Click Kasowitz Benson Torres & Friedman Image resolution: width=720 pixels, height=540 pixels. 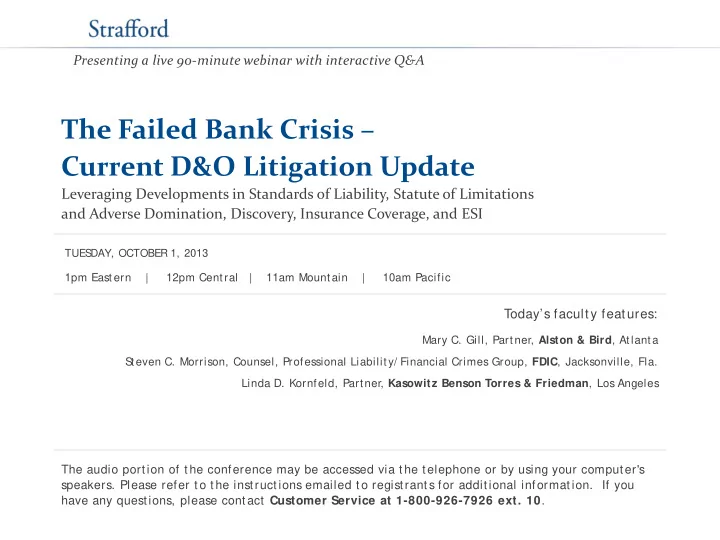[488, 383]
